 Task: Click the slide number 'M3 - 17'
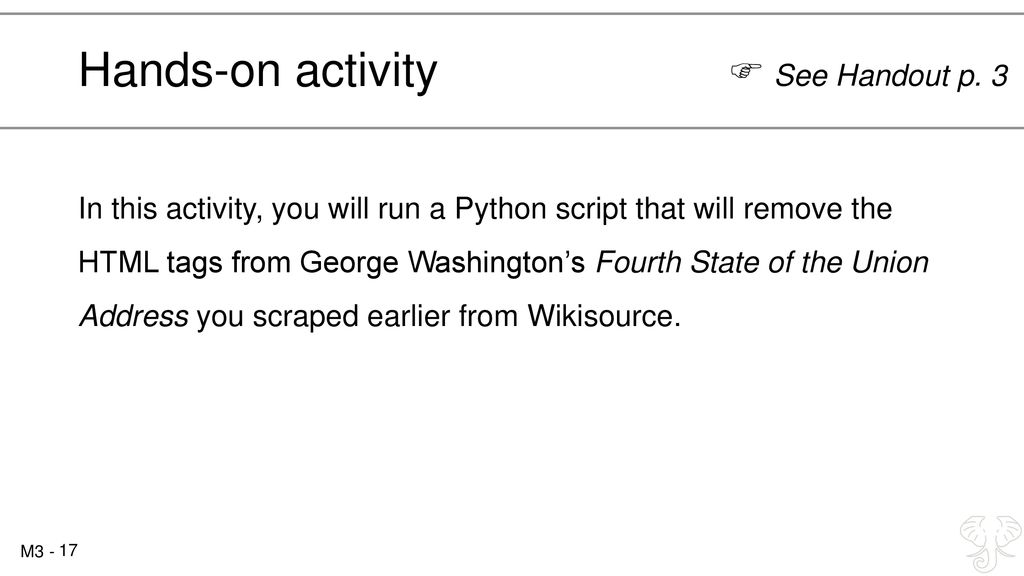click(x=49, y=551)
